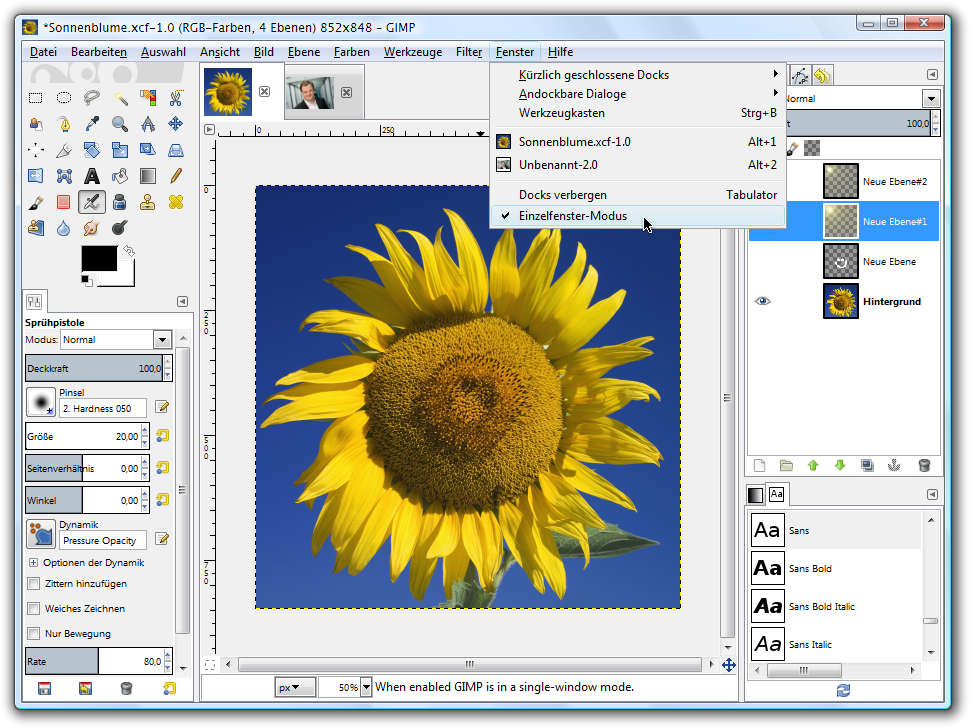Raise the selected layer with green up arrow
Image resolution: width=970 pixels, height=728 pixels.
click(813, 466)
